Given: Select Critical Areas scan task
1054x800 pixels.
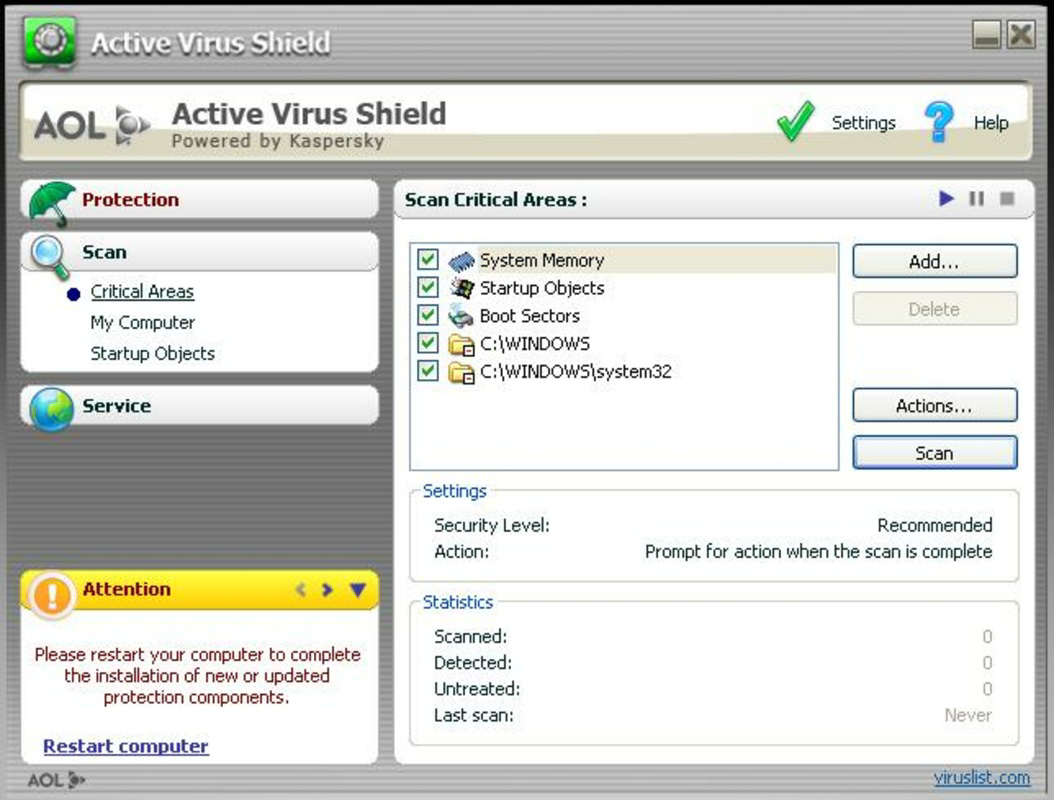Looking at the screenshot, I should click(x=142, y=292).
